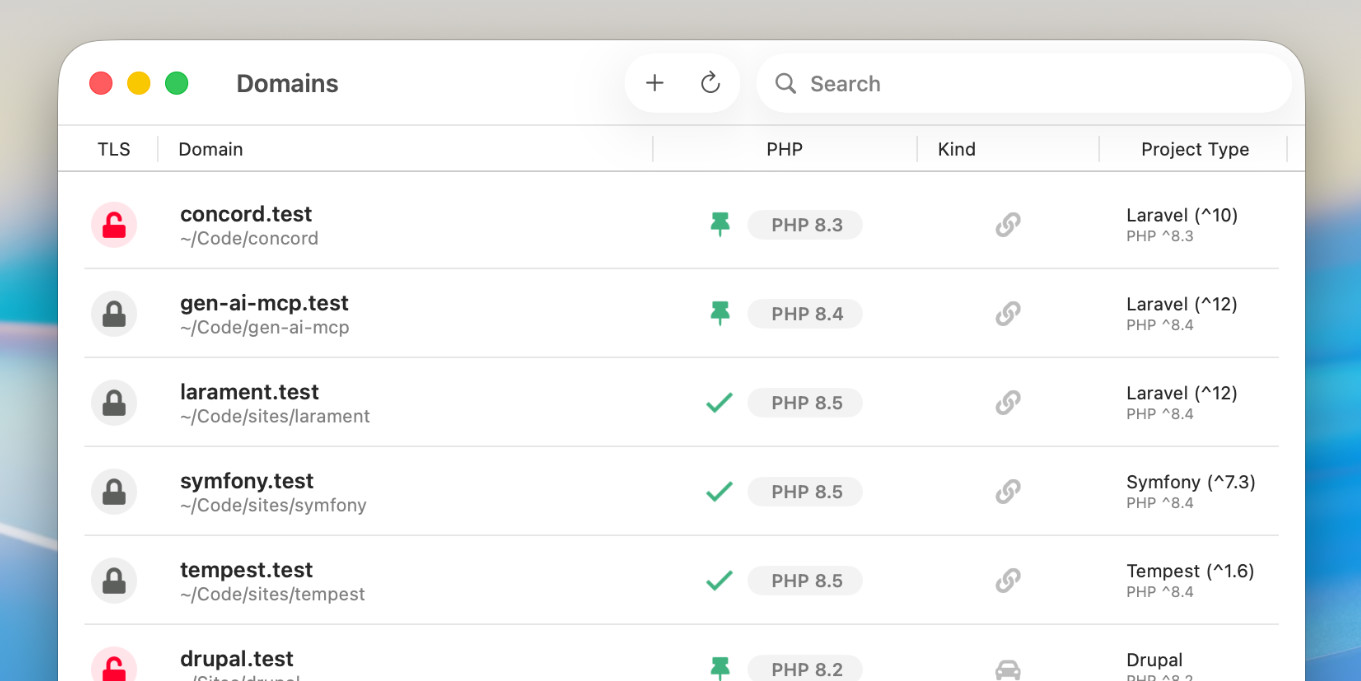The width and height of the screenshot is (1361, 681).
Task: Click the plus icon to add a domain
Action: pos(654,83)
